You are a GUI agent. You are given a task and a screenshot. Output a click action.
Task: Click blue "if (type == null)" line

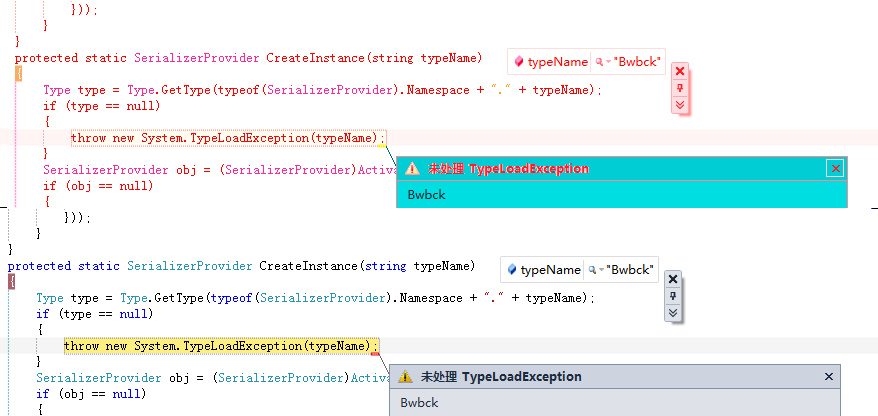[x=95, y=314]
